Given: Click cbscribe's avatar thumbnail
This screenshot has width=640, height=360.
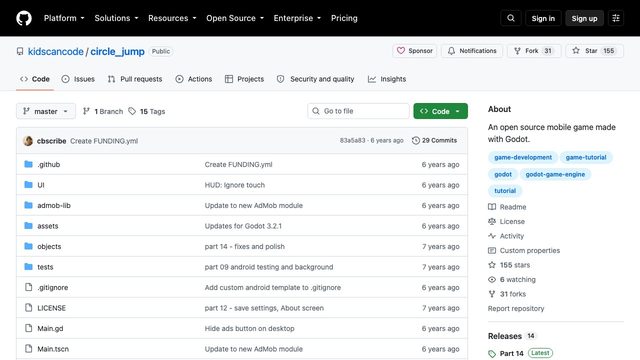Looking at the screenshot, I should point(28,141).
